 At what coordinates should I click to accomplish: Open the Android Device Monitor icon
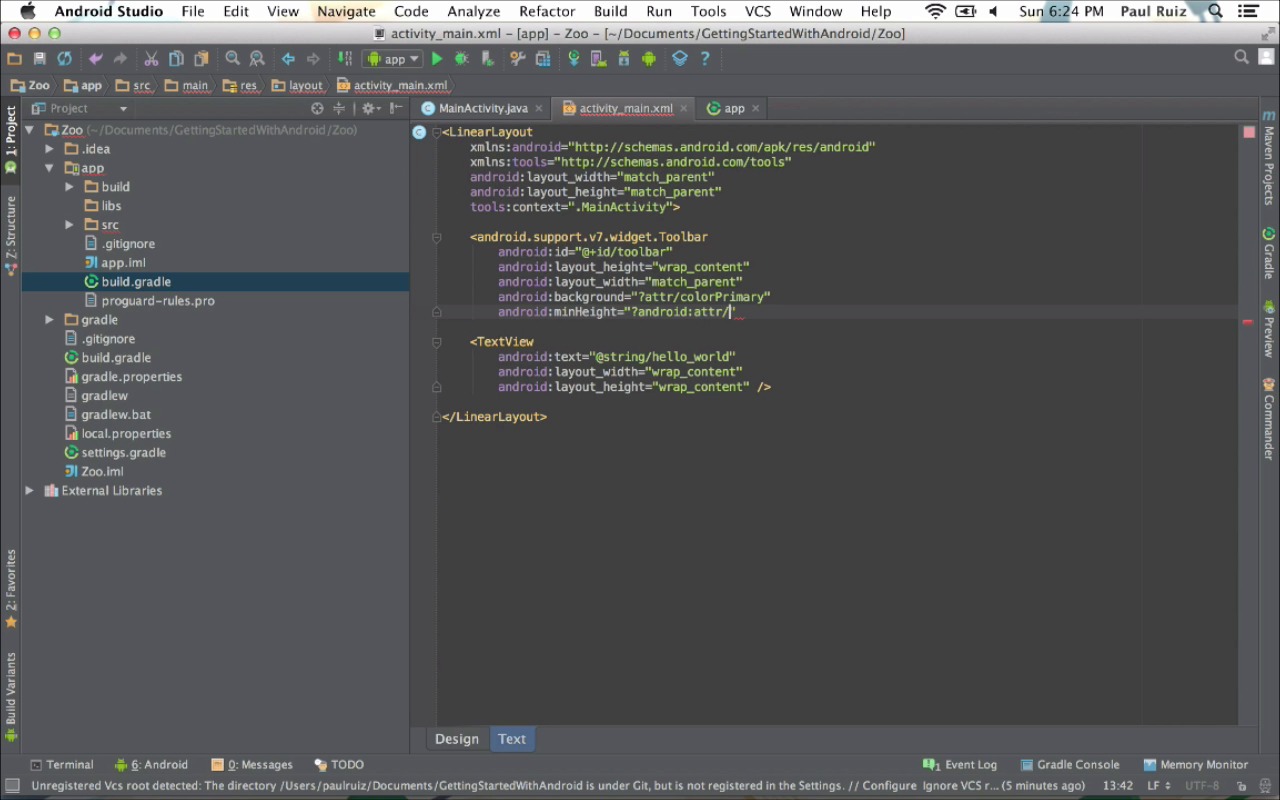(x=649, y=59)
